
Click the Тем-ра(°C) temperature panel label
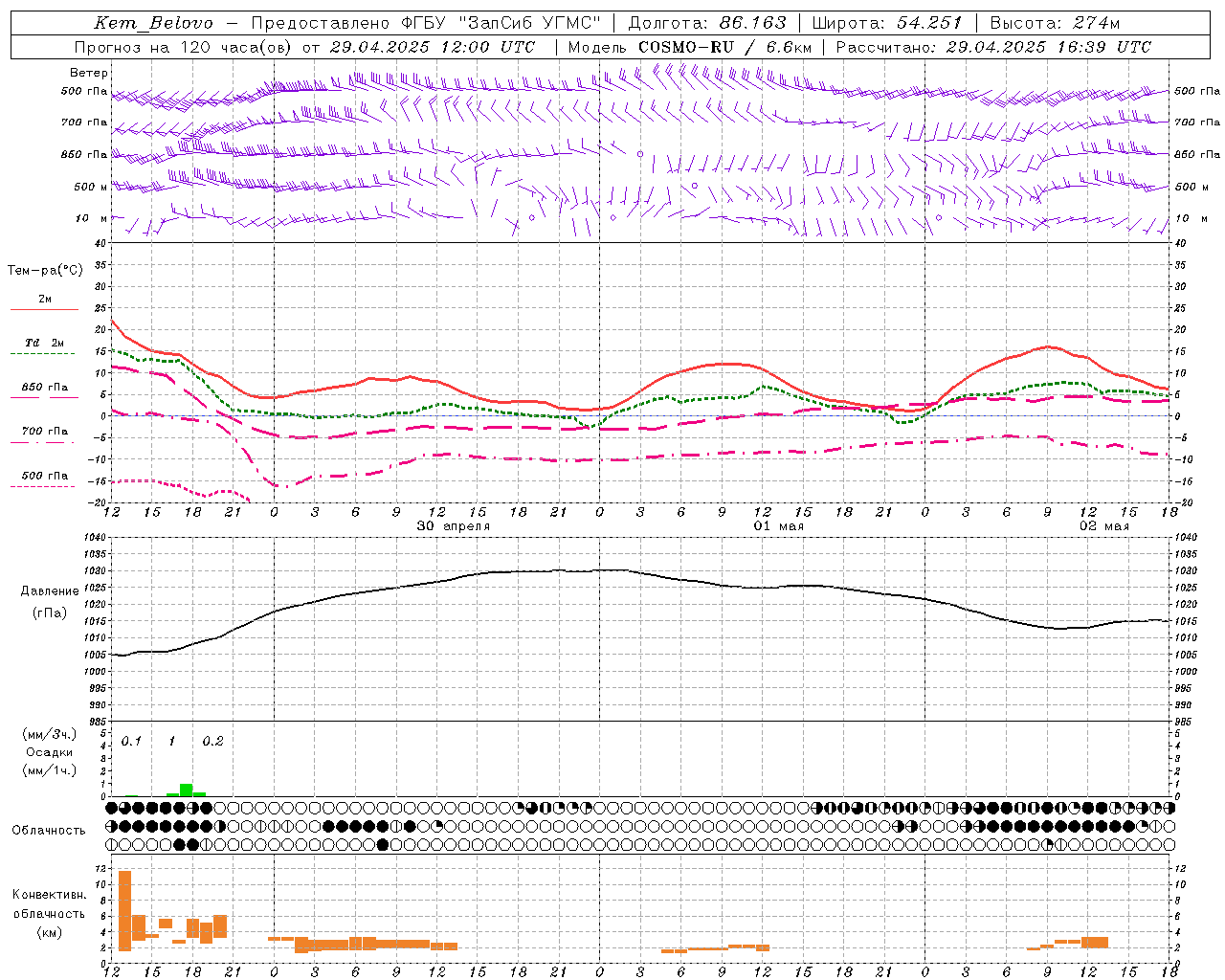coord(45,271)
